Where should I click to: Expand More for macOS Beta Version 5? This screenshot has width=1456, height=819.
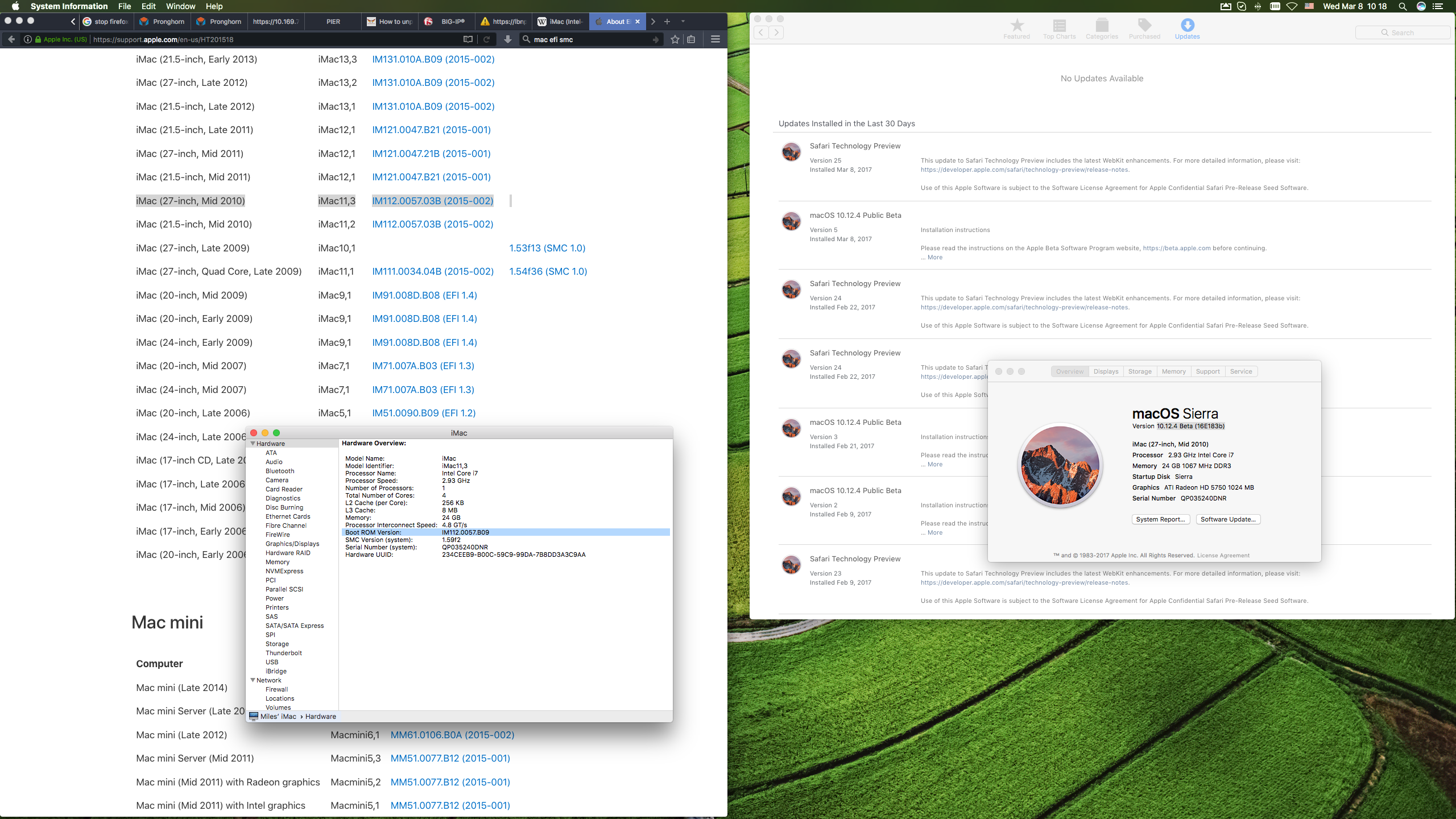click(x=934, y=257)
